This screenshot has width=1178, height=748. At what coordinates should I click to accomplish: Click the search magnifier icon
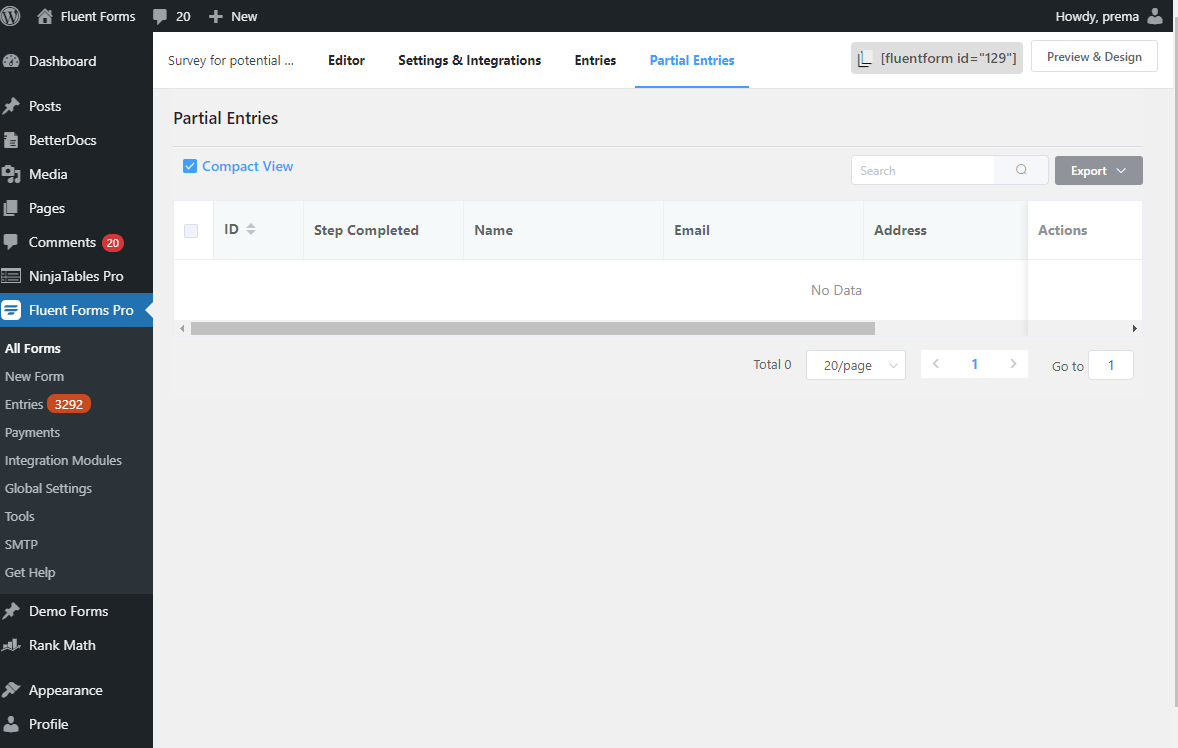click(x=1021, y=170)
